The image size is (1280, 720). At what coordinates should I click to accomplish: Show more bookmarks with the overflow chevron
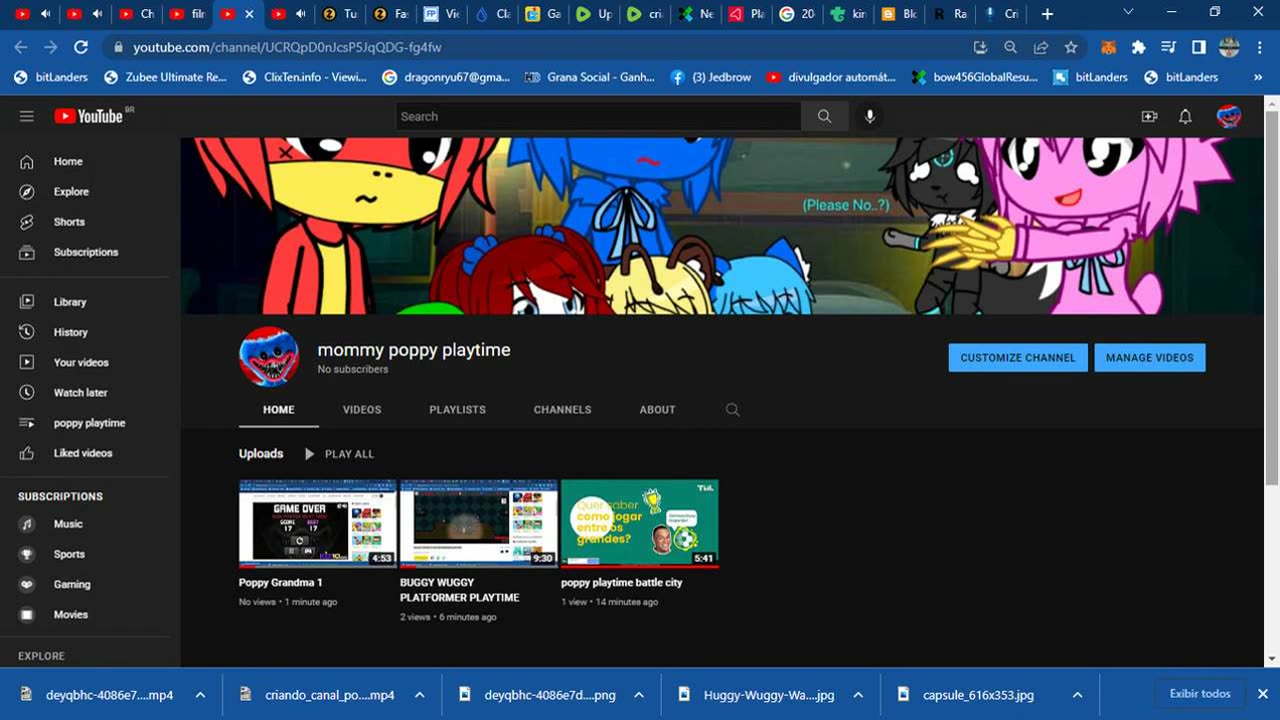(1258, 77)
